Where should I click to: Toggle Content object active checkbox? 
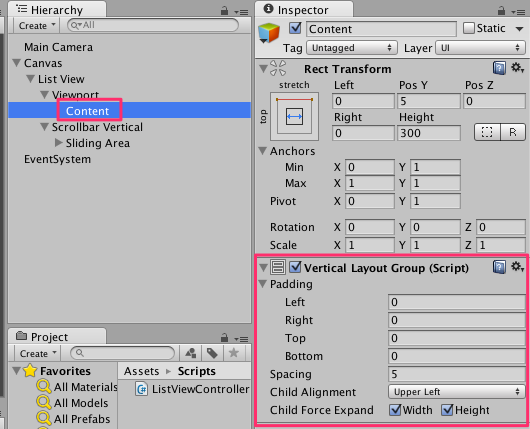tap(295, 28)
